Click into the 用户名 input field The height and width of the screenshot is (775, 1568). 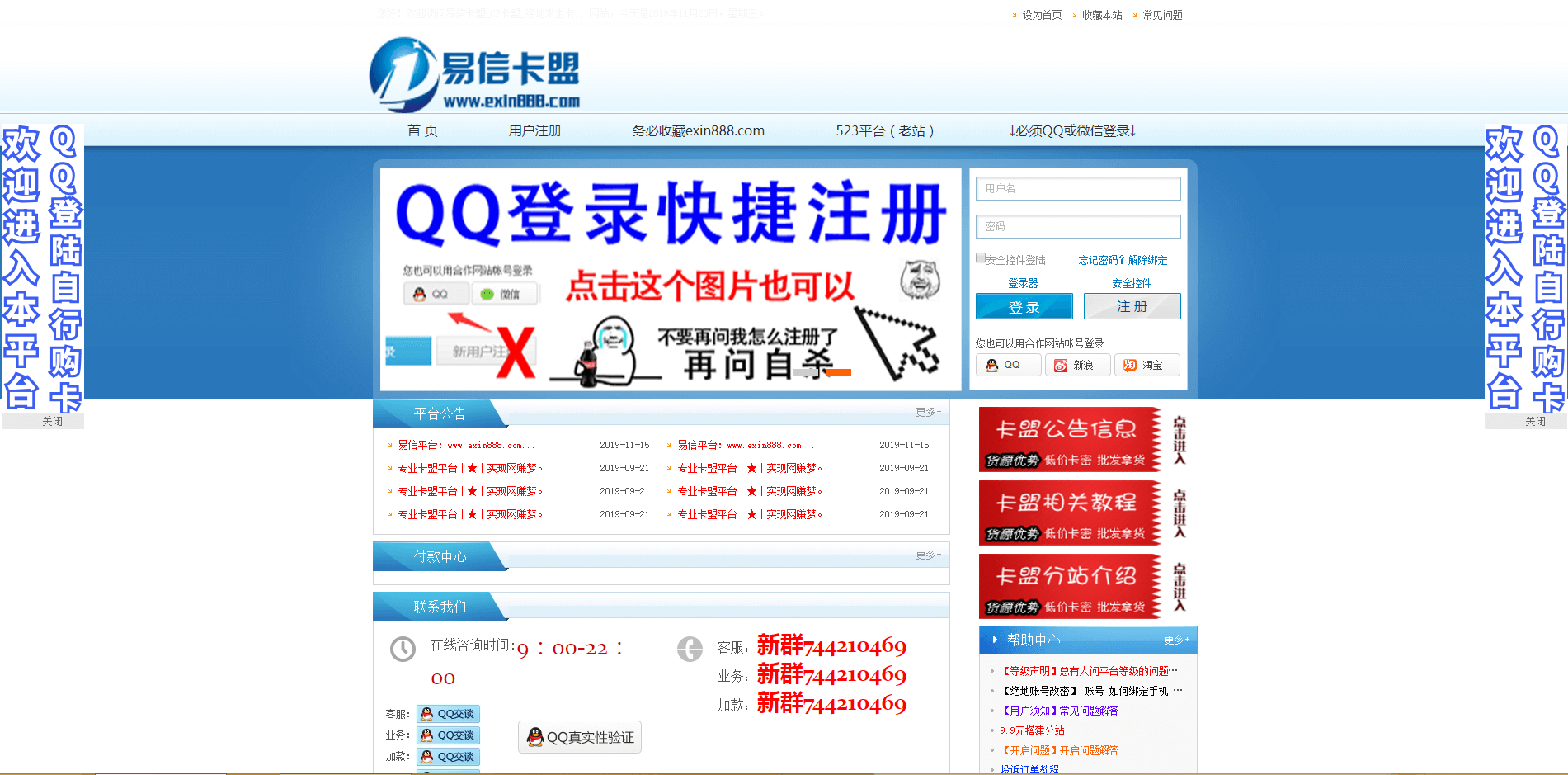[1078, 189]
